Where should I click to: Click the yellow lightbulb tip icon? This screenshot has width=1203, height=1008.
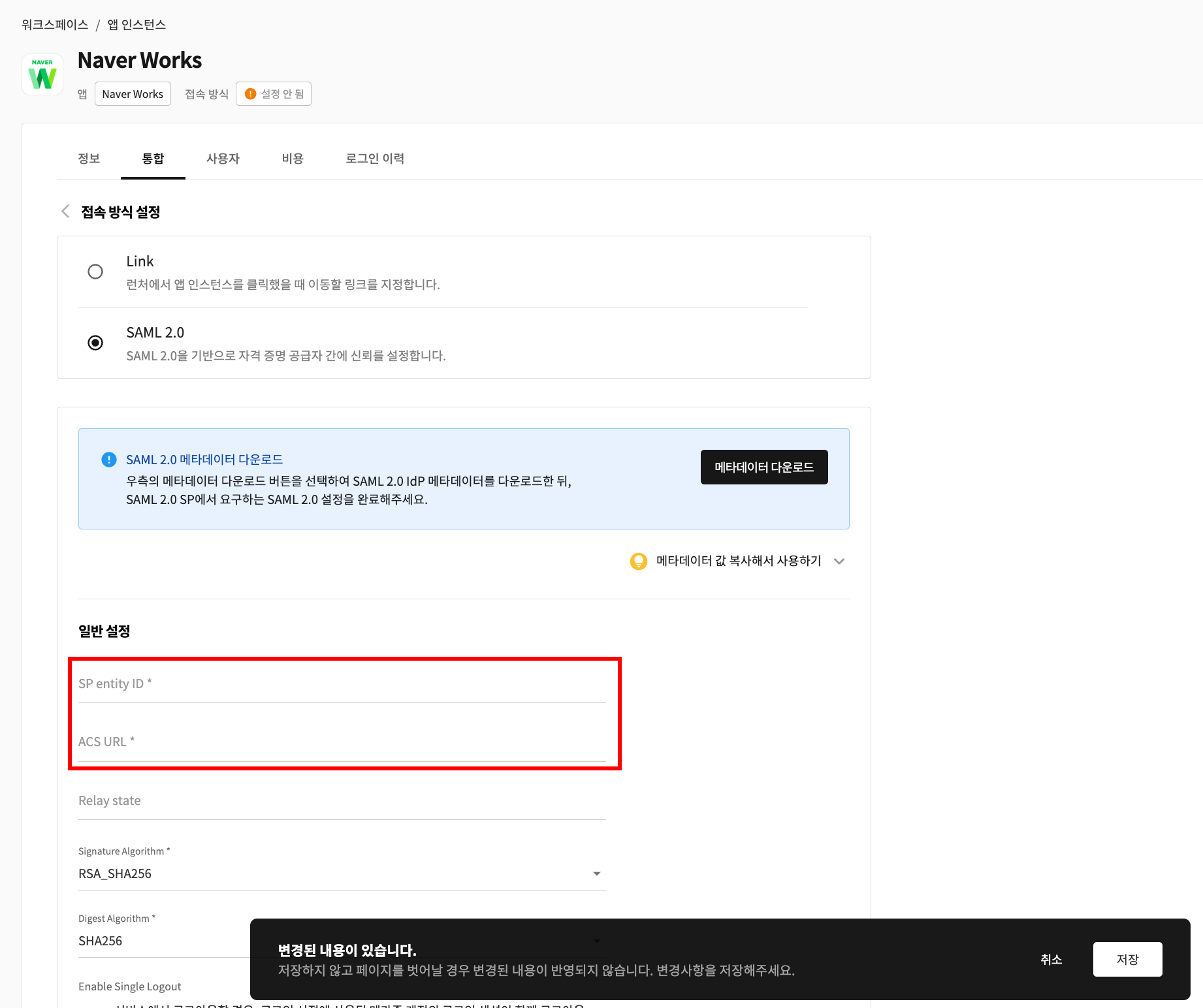638,561
